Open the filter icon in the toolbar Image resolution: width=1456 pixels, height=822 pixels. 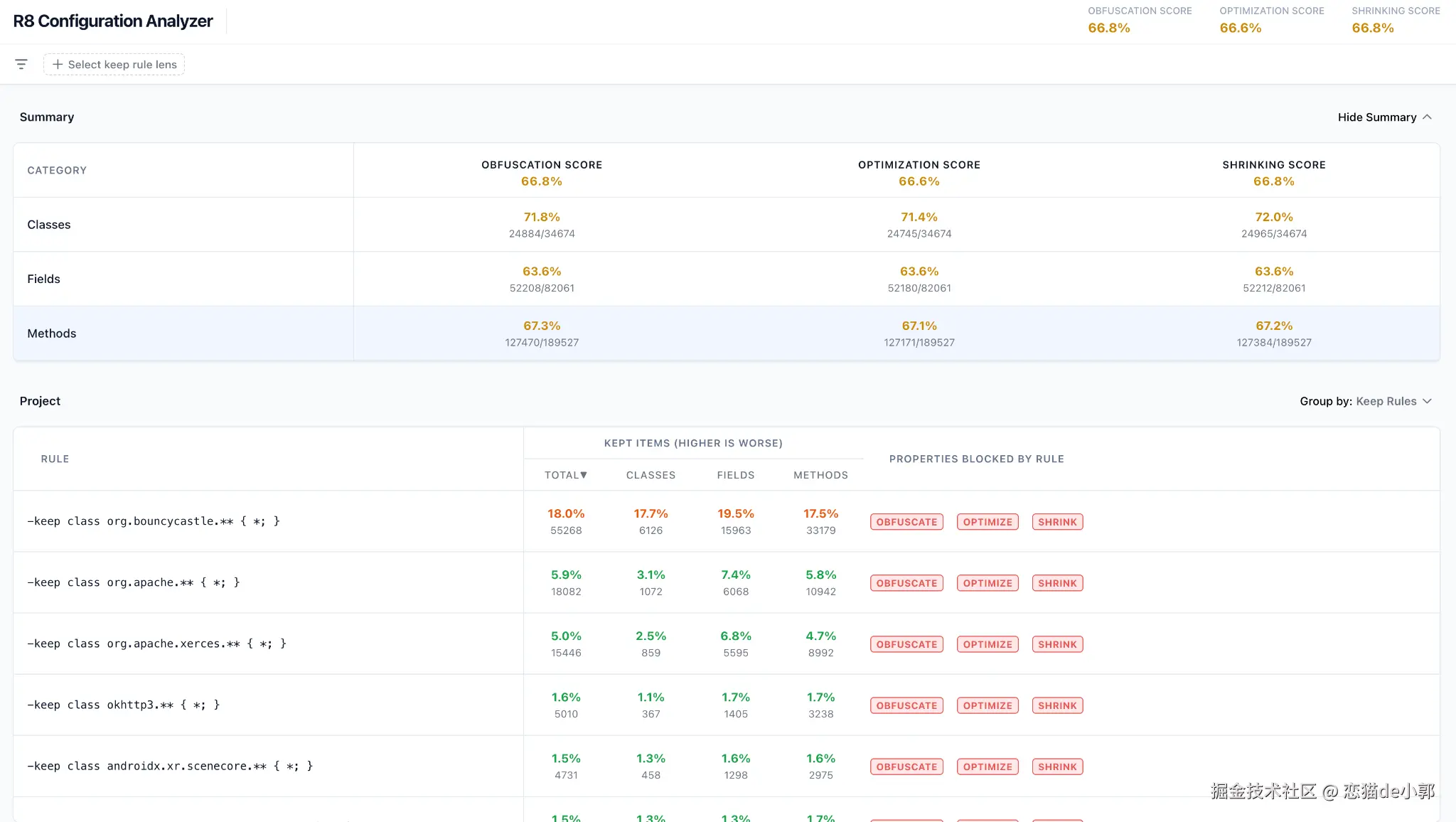(x=21, y=64)
